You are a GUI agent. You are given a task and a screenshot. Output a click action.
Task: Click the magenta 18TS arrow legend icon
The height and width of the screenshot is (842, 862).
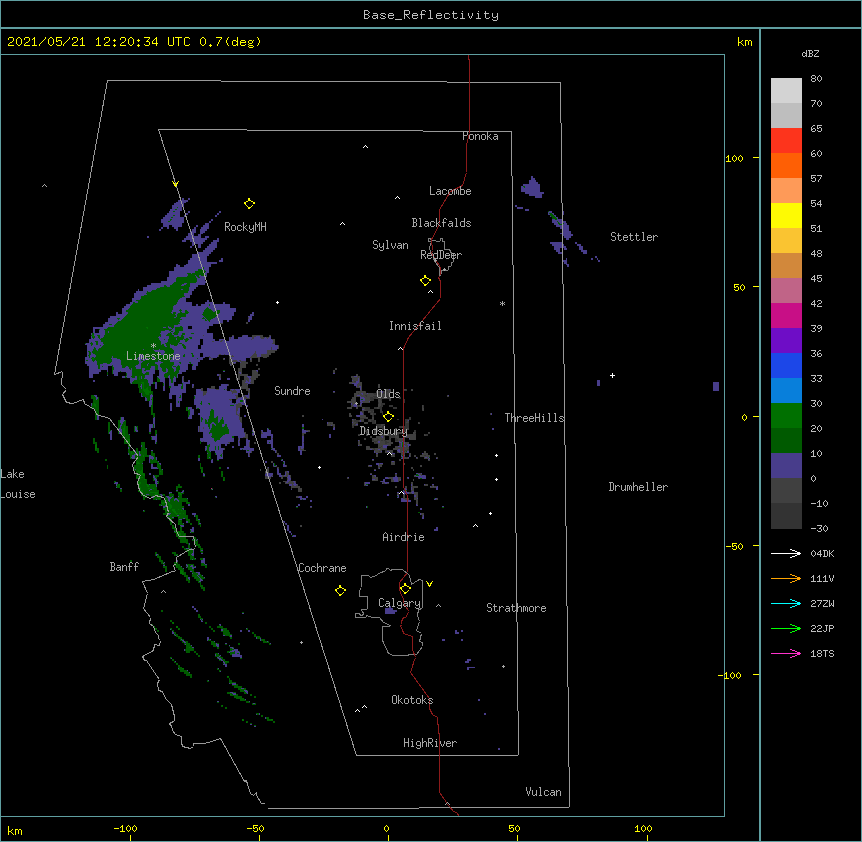coord(786,653)
